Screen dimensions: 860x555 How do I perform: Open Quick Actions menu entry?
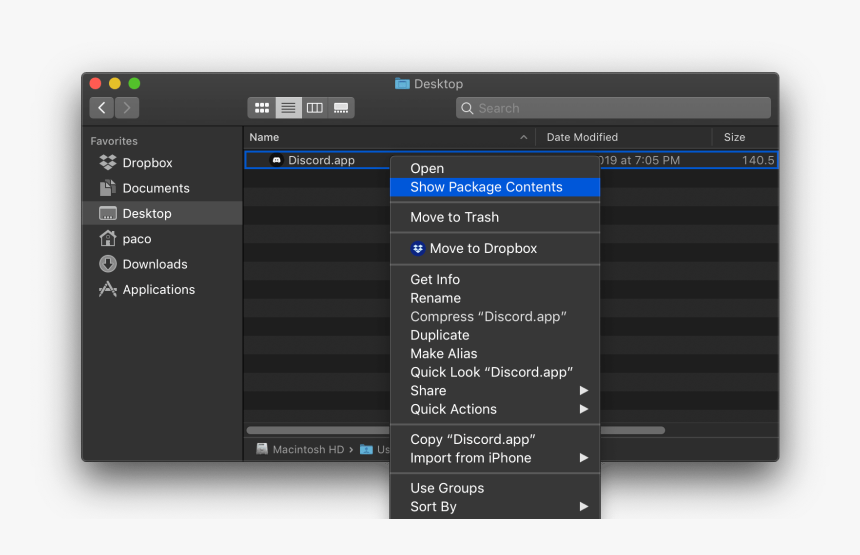pos(495,409)
